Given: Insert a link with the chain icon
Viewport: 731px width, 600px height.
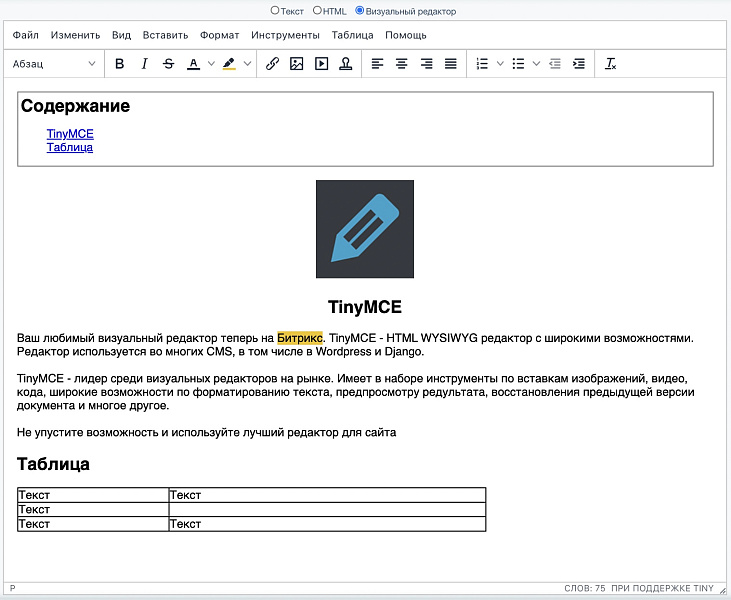Looking at the screenshot, I should click(x=272, y=64).
